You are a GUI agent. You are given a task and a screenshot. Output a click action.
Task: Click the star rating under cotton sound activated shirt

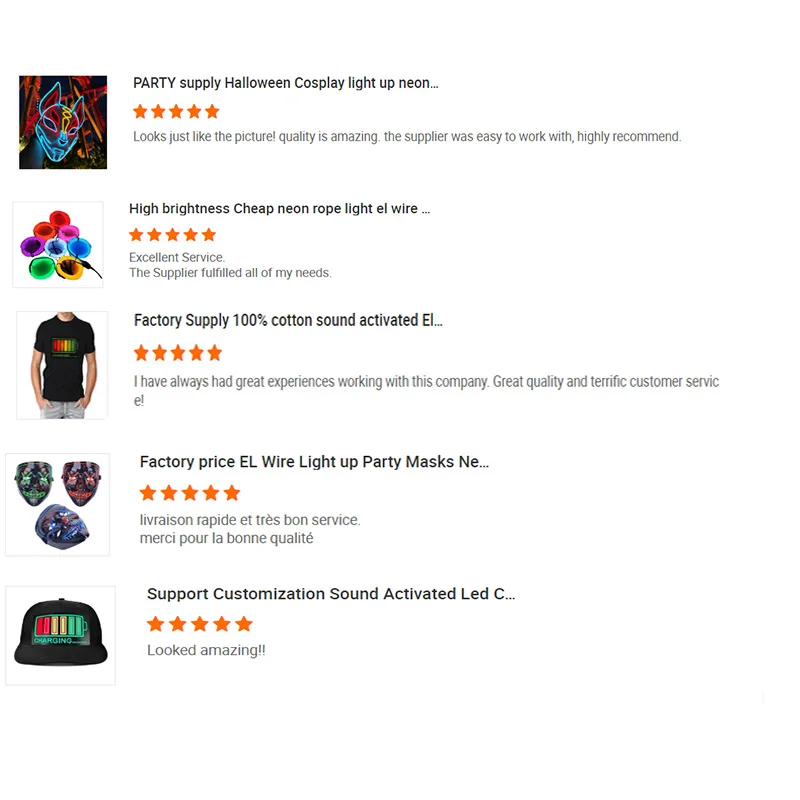click(x=178, y=353)
